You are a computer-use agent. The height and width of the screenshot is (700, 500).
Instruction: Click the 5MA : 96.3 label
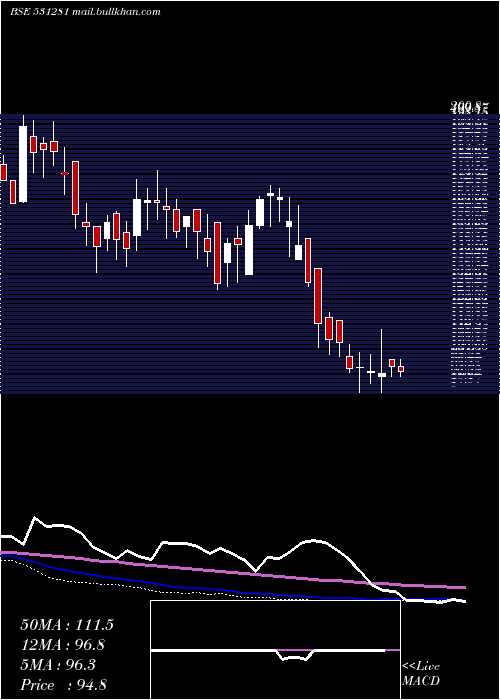point(58,665)
